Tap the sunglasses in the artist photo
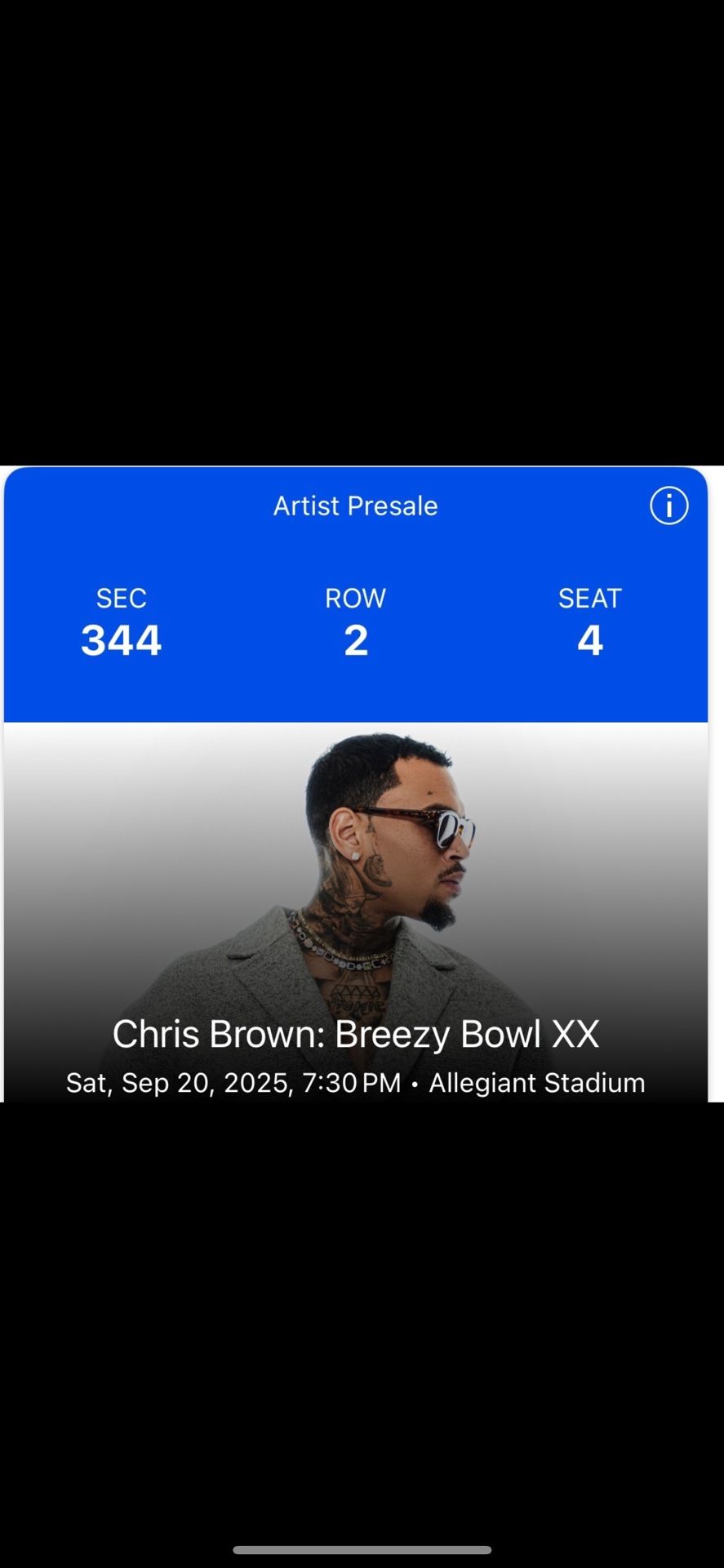This screenshot has height=1568, width=724. click(x=433, y=825)
